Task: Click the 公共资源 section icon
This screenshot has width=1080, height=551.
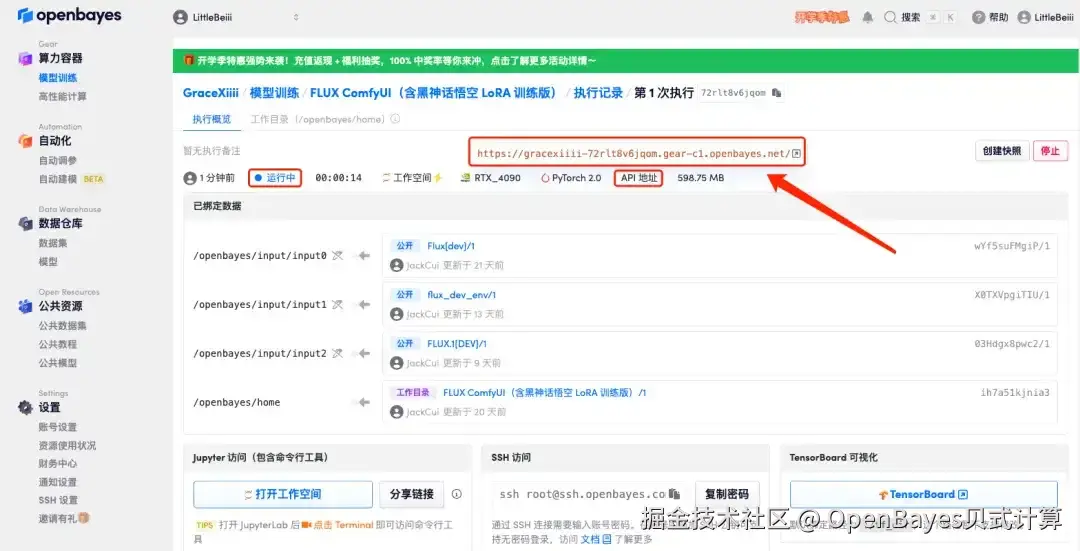Action: 25,306
